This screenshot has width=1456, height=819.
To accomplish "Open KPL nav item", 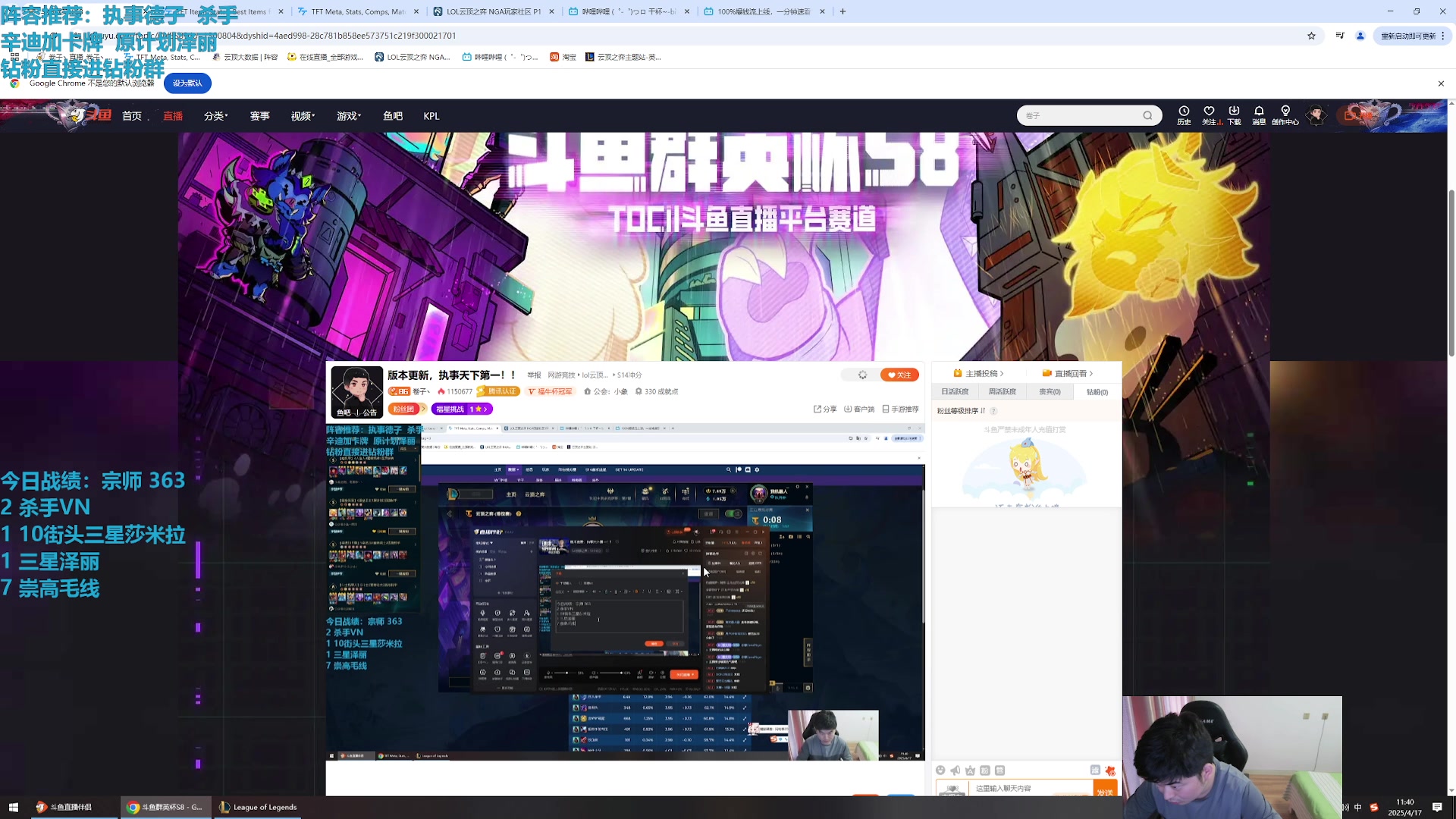I will click(431, 116).
